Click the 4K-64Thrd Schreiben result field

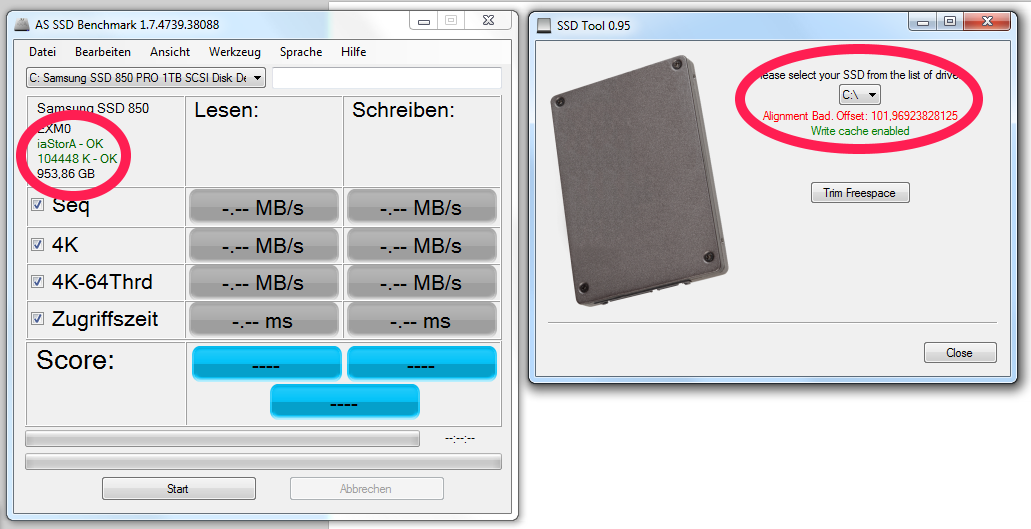[421, 283]
